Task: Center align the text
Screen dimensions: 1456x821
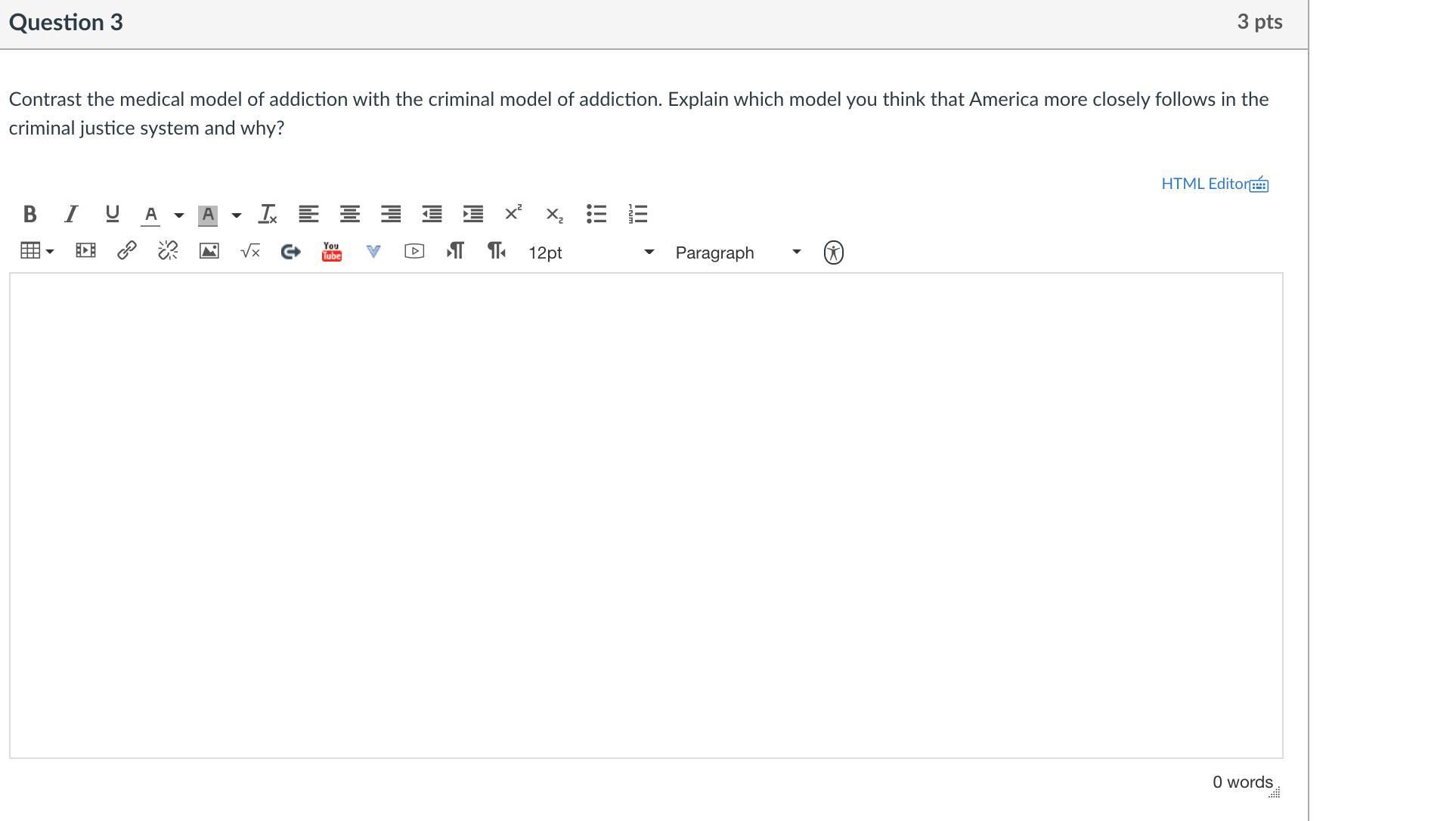Action: point(349,215)
